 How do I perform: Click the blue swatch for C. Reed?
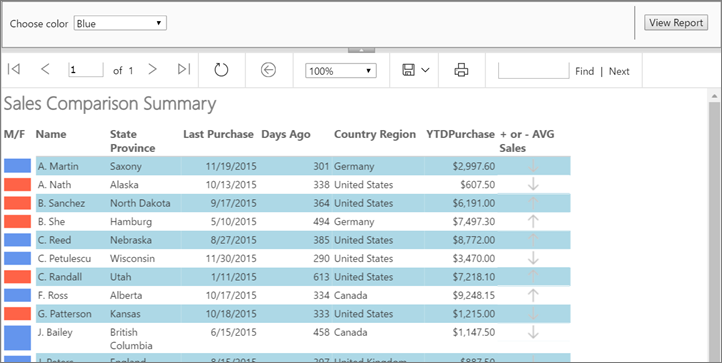click(17, 240)
